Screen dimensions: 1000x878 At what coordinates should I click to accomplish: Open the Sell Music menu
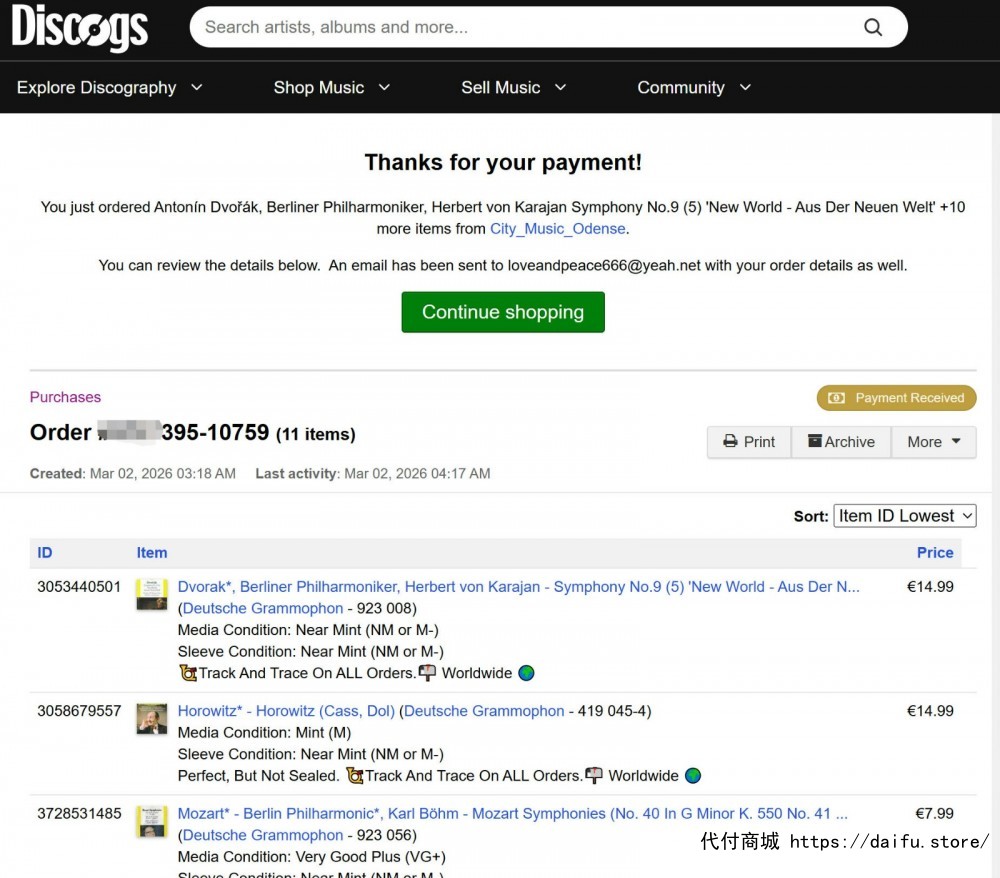coord(513,88)
